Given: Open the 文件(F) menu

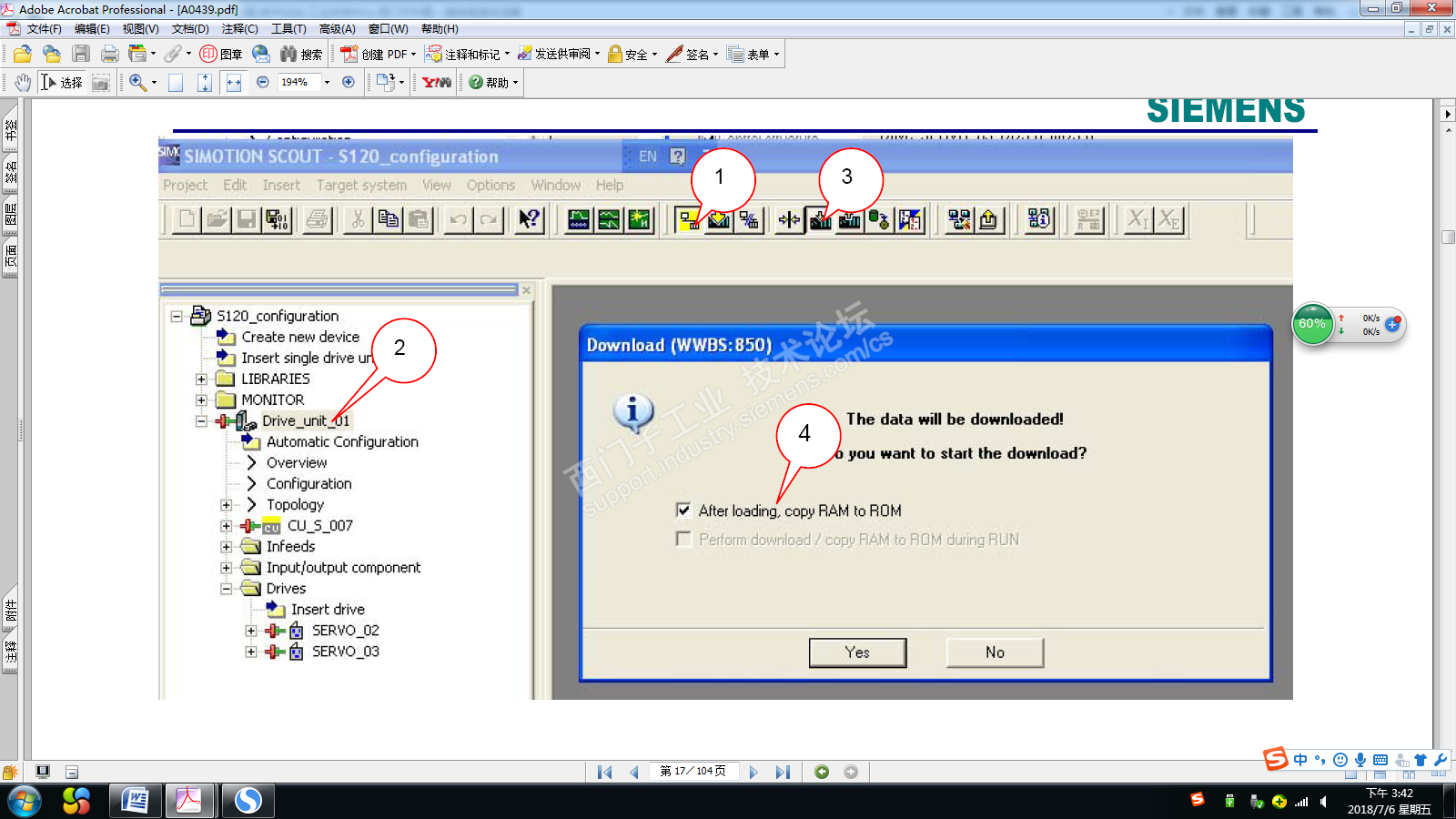Looking at the screenshot, I should (x=45, y=29).
